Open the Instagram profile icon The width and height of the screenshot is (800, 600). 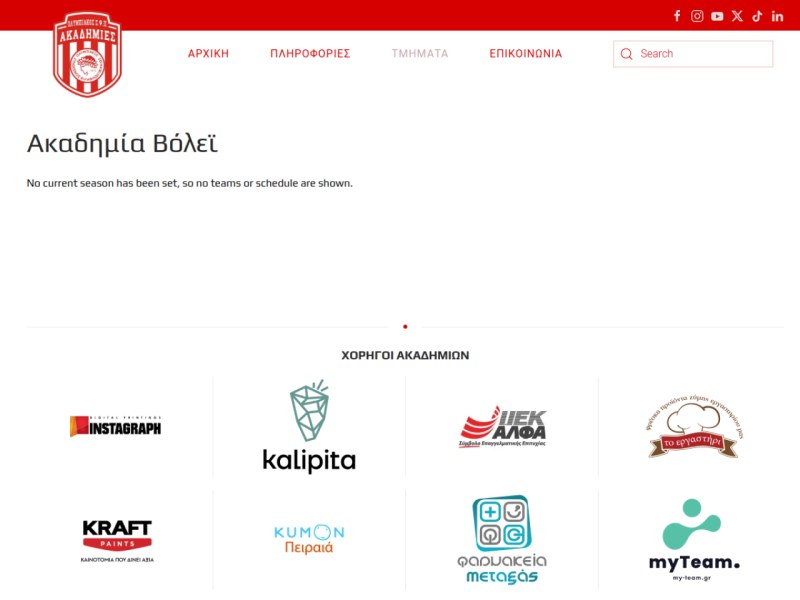[697, 16]
